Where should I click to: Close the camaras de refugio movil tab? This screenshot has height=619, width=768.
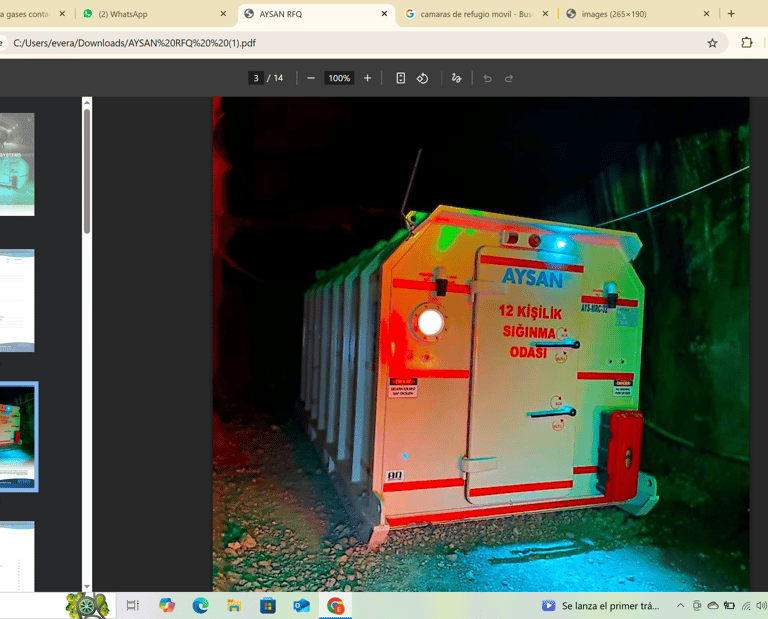[x=545, y=14]
